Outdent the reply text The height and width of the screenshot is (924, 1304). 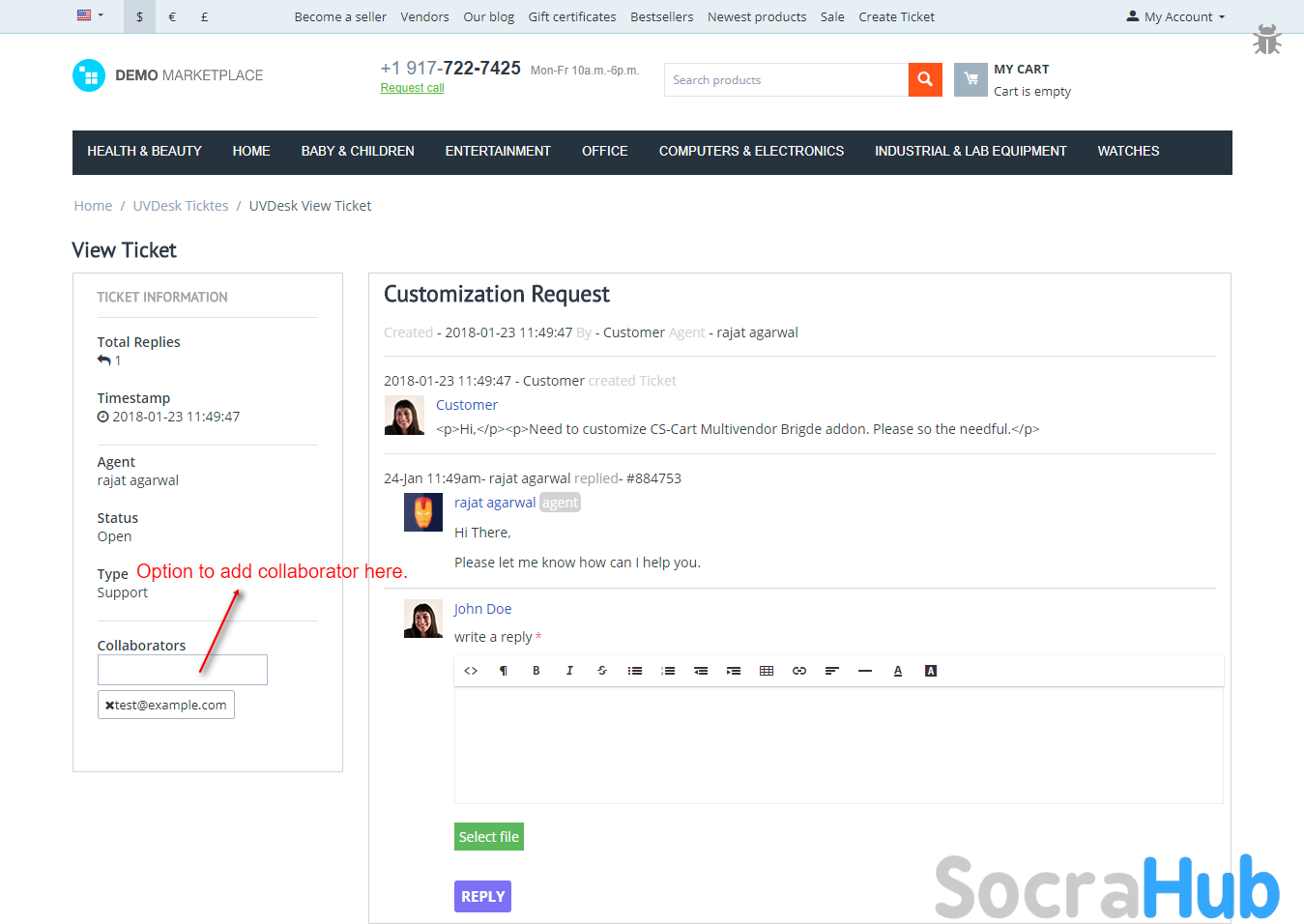coord(701,671)
